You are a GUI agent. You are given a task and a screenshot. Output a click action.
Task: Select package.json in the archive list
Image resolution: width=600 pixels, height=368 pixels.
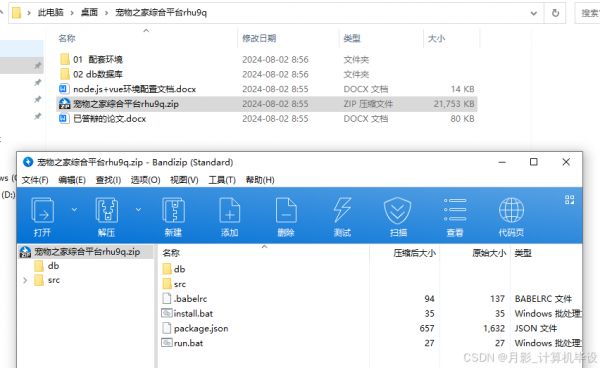click(x=201, y=328)
